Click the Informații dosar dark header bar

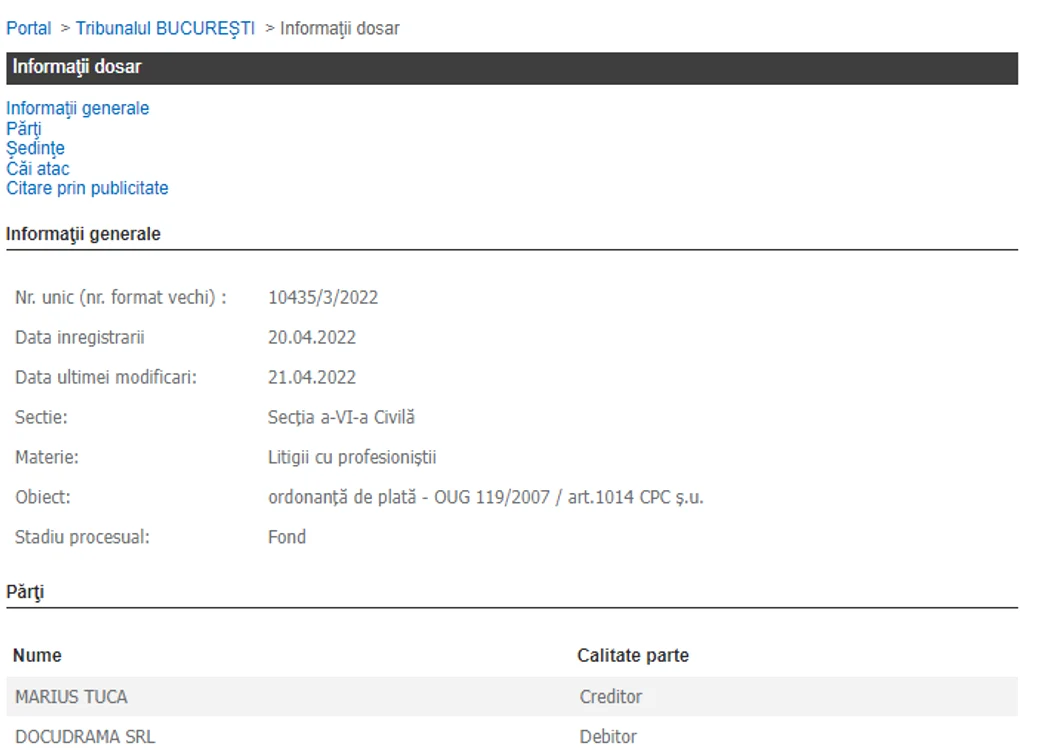[512, 68]
